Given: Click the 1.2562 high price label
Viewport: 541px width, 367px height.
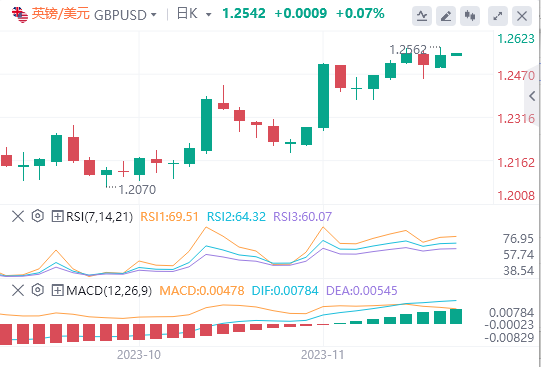Looking at the screenshot, I should point(408,50).
